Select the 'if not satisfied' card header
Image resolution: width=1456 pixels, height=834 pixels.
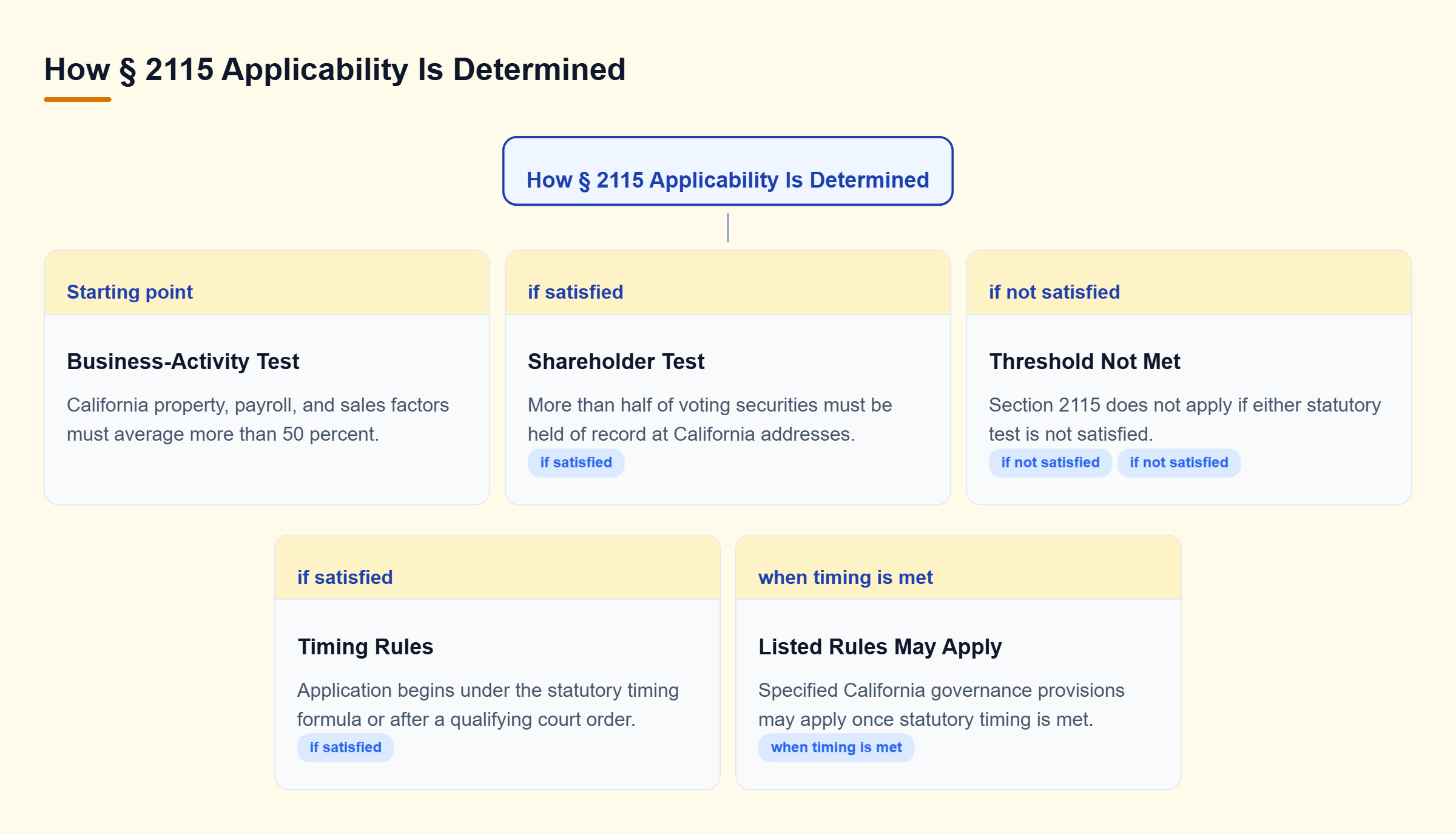[x=1188, y=283]
